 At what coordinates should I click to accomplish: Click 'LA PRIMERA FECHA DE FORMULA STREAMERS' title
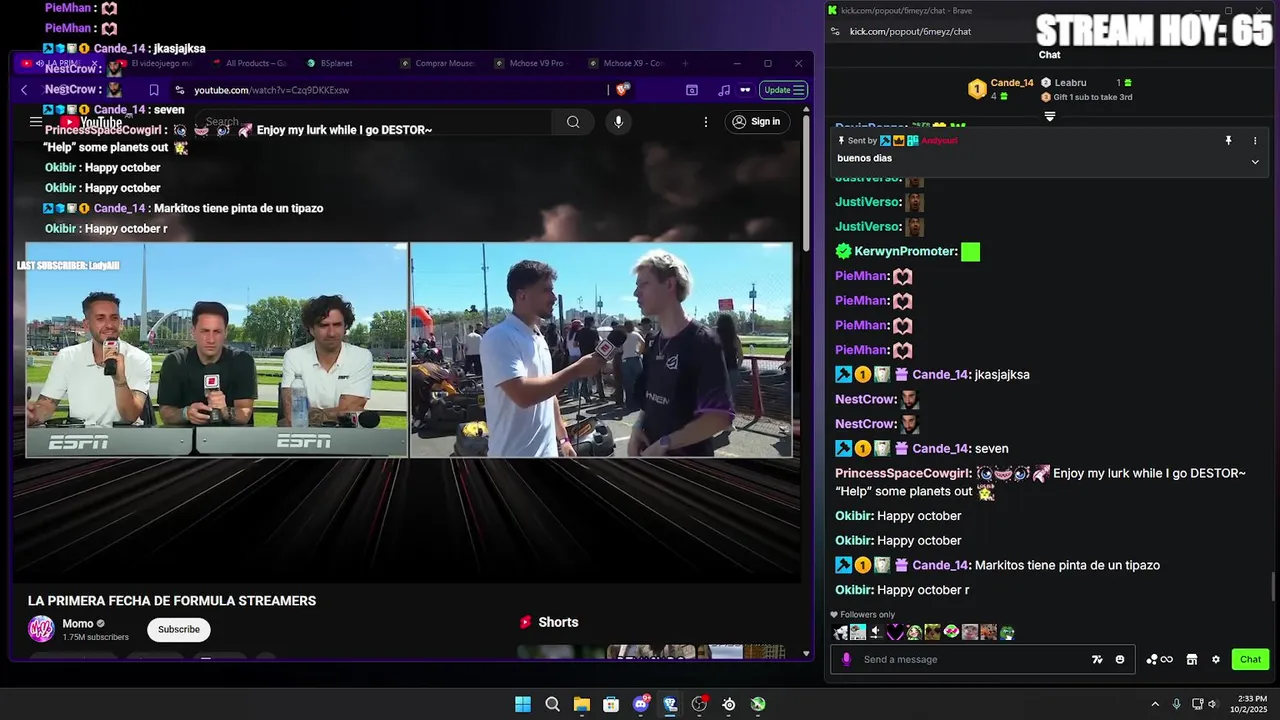(x=172, y=601)
